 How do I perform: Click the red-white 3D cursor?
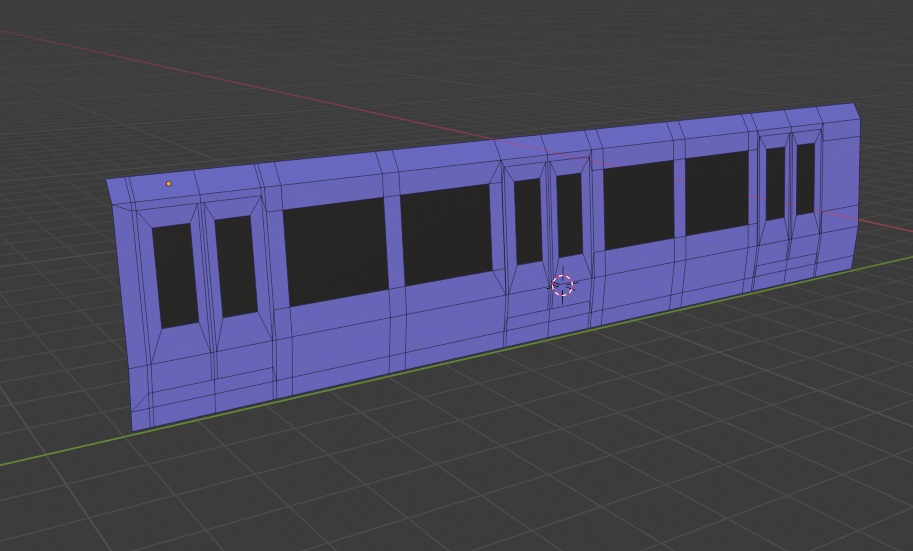coord(562,285)
